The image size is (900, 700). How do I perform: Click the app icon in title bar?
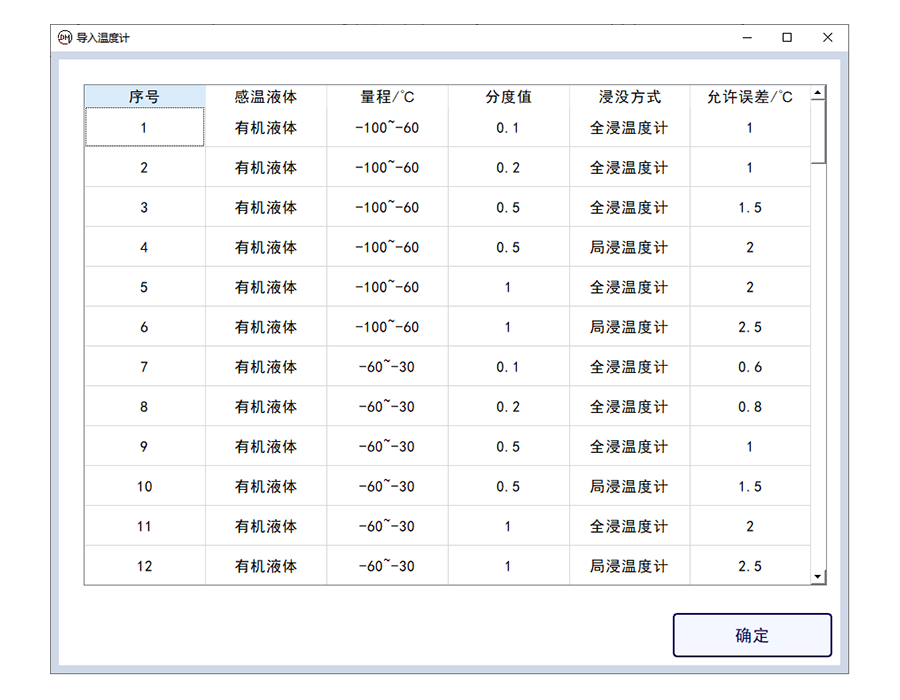coord(65,38)
